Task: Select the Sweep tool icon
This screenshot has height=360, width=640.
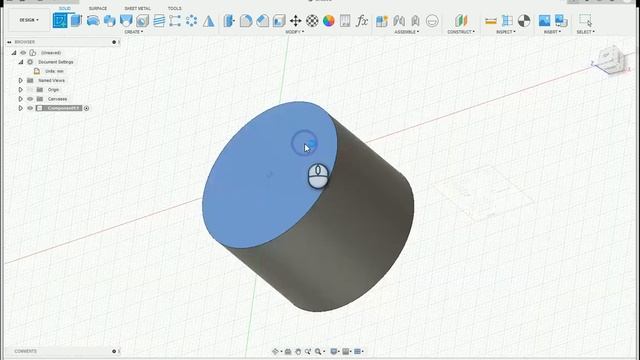Action: tap(109, 20)
